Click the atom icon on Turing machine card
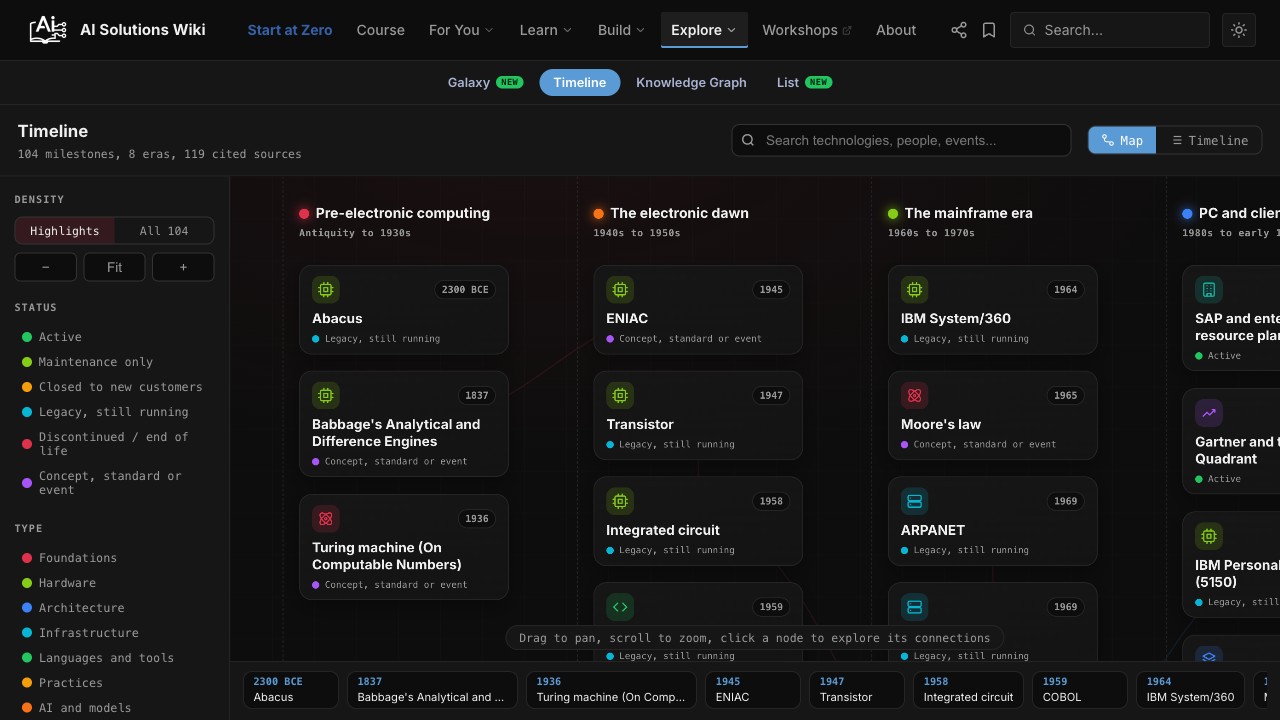This screenshot has height=720, width=1280. 326,519
